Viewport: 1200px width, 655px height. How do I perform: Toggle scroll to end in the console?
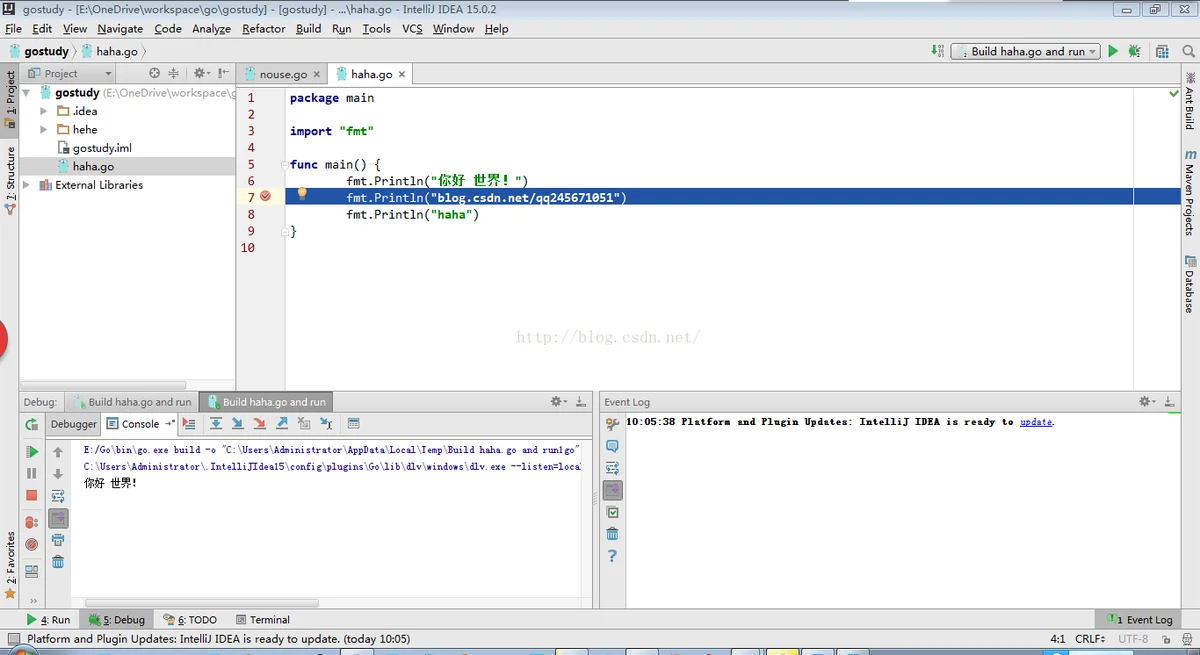coord(58,518)
